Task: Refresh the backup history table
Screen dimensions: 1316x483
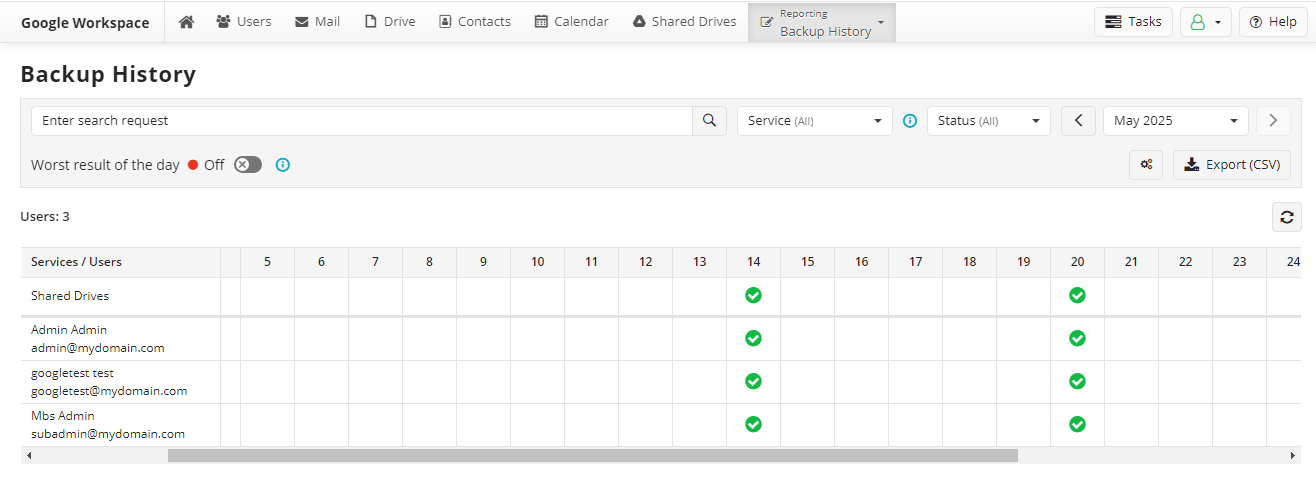Action: (x=1287, y=217)
